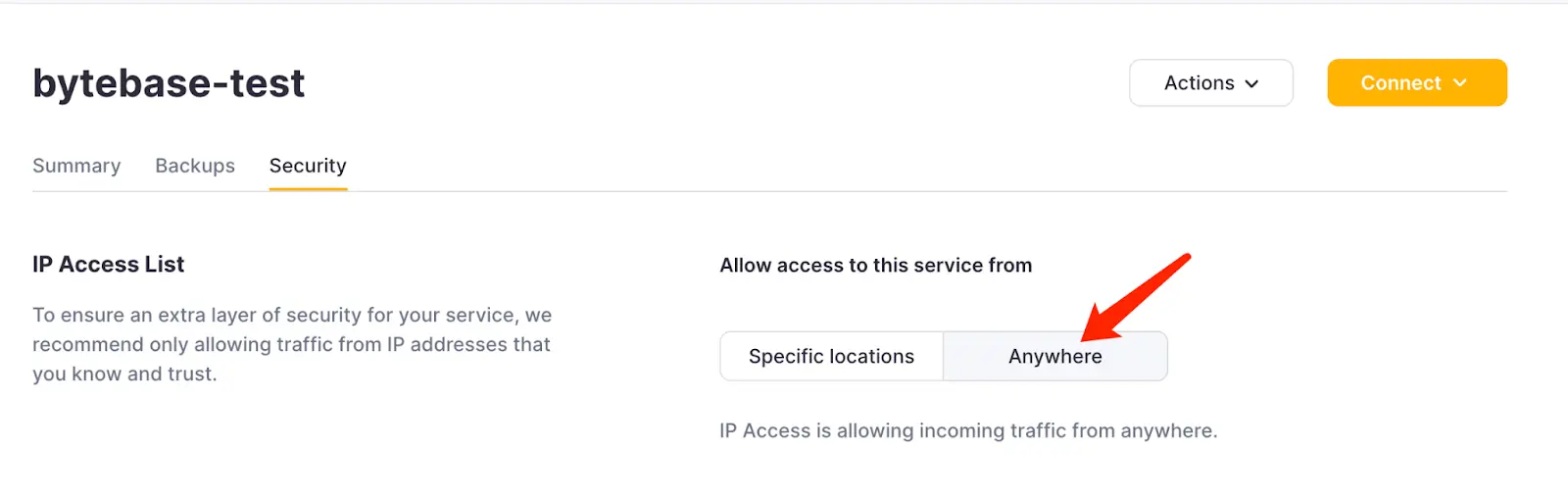Click the 'To ensure an extra layer' sentence
Screen dimensions: 1568x499
[292, 315]
